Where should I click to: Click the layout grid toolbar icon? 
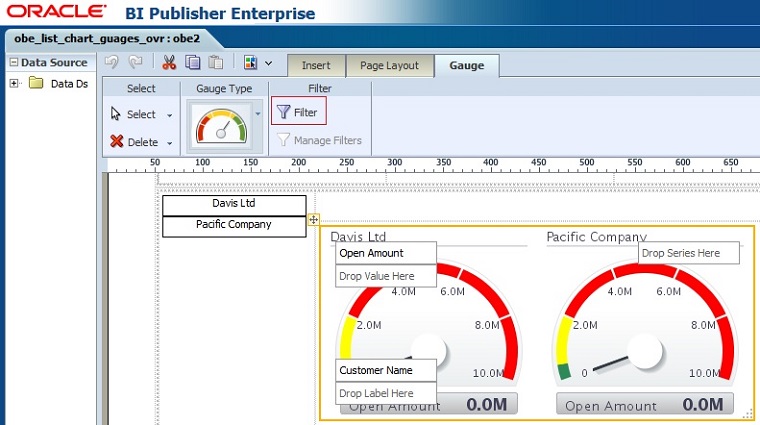pos(251,63)
